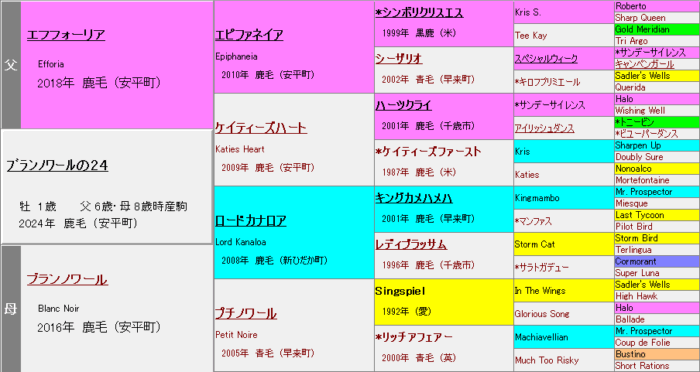
Task: Open the スペシャルウィーク link
Action: point(546,59)
